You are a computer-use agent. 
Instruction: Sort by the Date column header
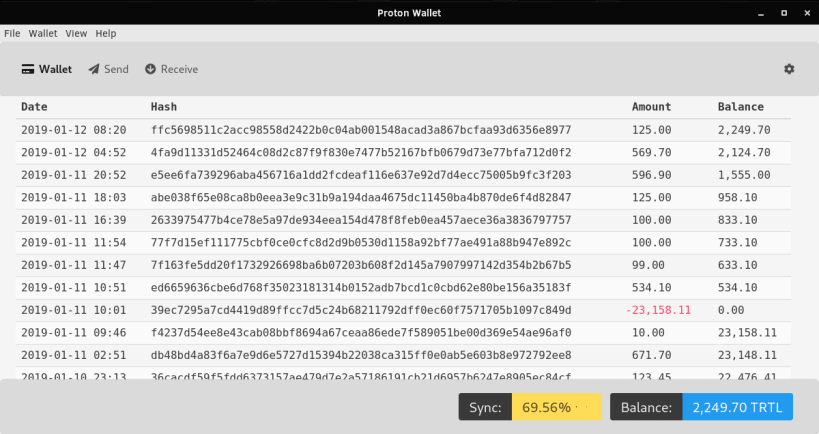34,107
